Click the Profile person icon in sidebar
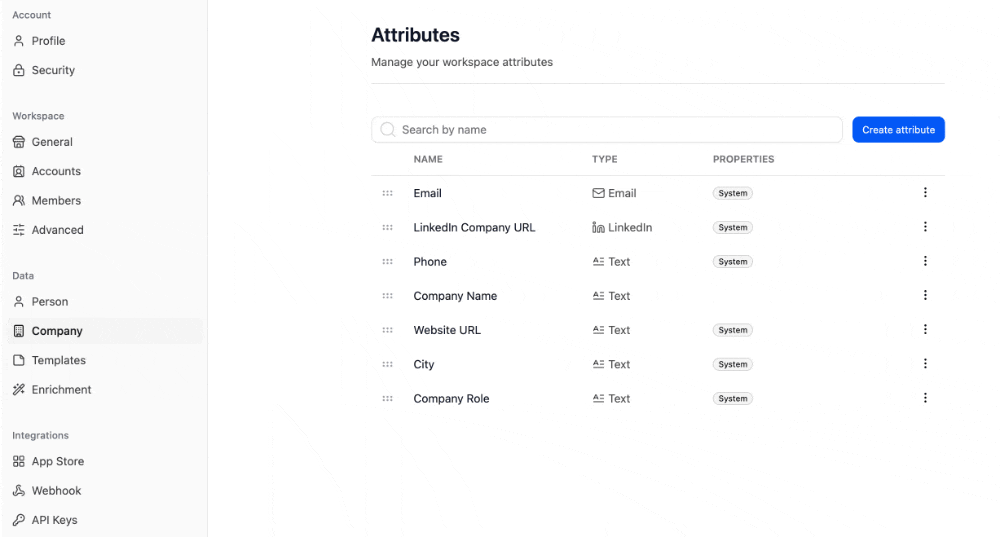 point(18,41)
